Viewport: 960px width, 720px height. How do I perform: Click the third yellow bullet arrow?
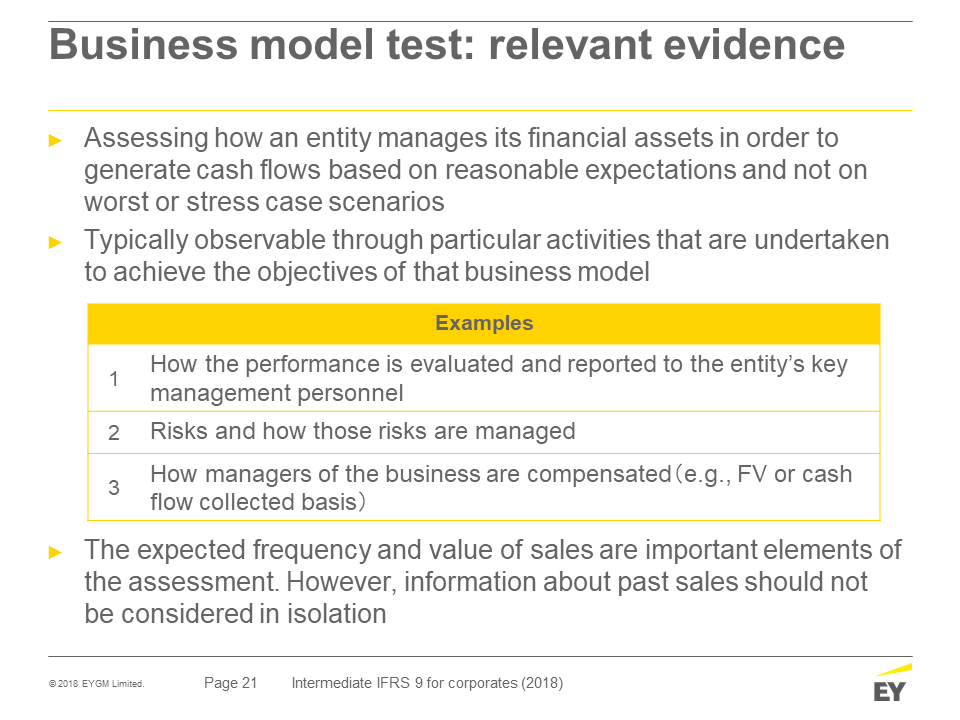(x=55, y=552)
